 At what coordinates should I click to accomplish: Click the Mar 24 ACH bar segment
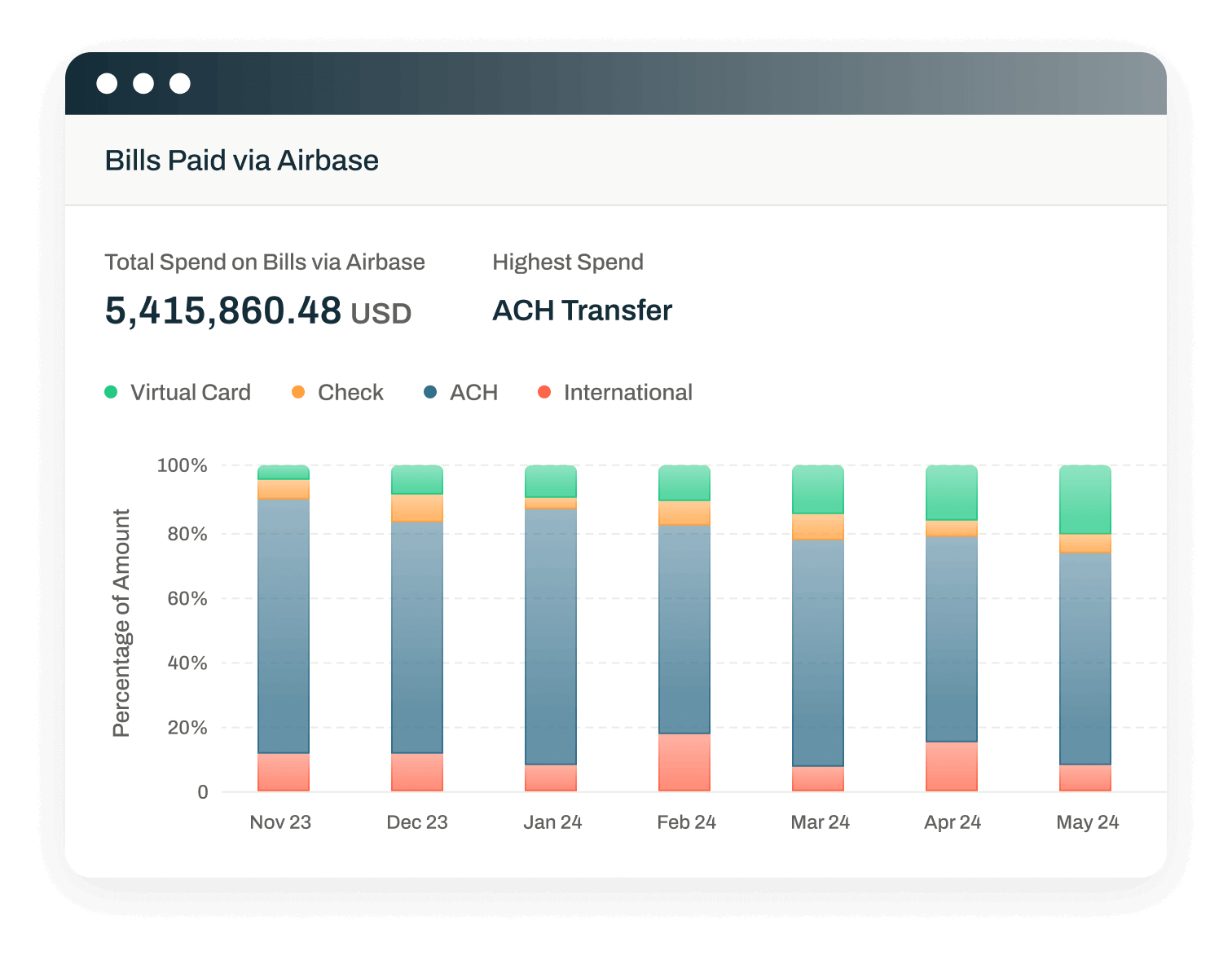[818, 653]
